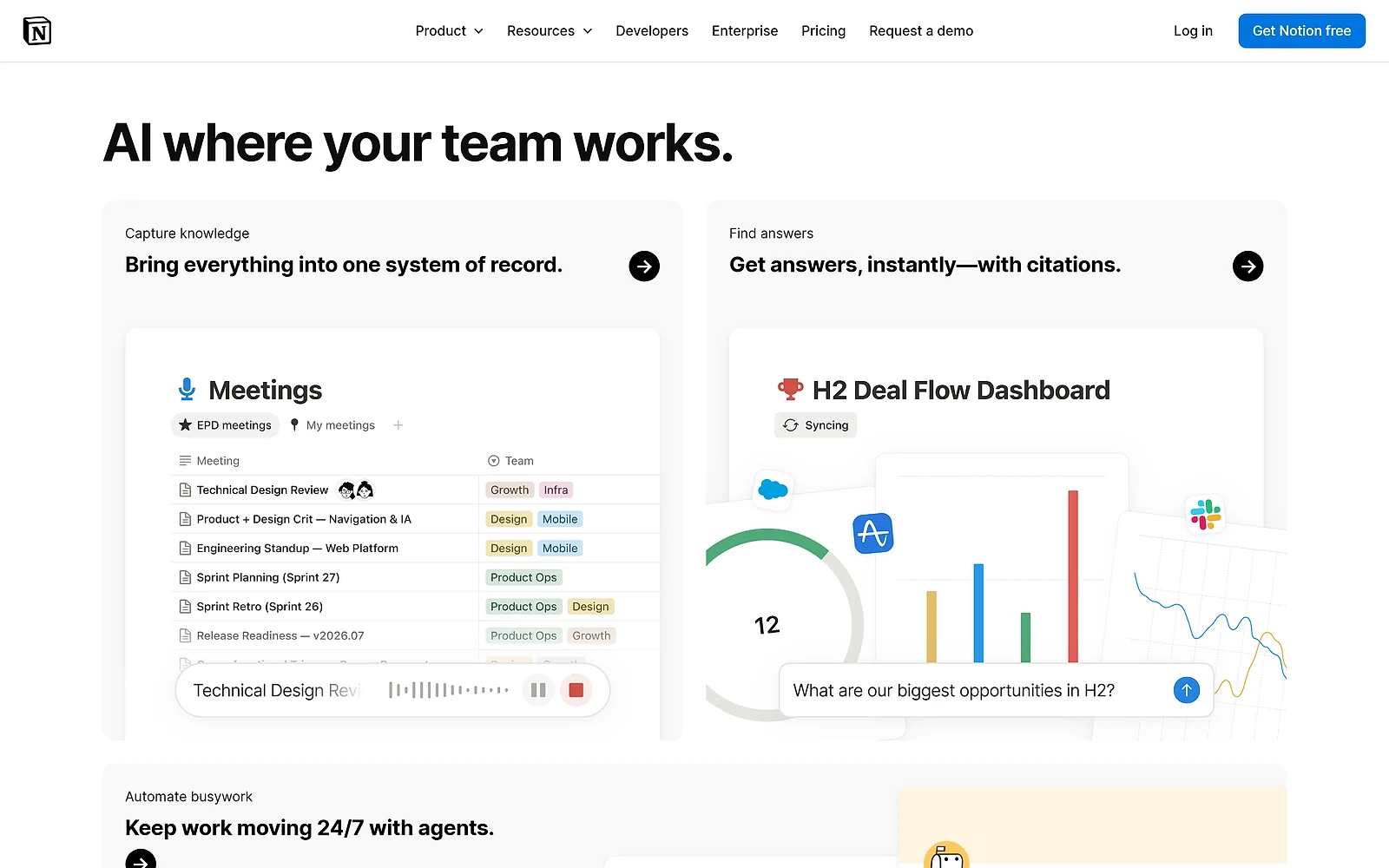The image size is (1389, 868).
Task: Go to the Developers page
Action: [x=652, y=31]
